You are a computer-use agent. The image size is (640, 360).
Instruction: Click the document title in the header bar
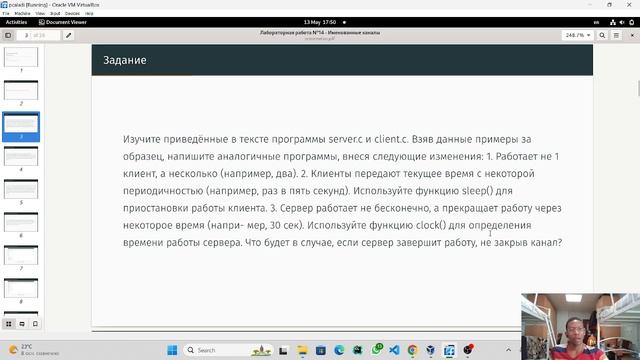[x=320, y=33]
